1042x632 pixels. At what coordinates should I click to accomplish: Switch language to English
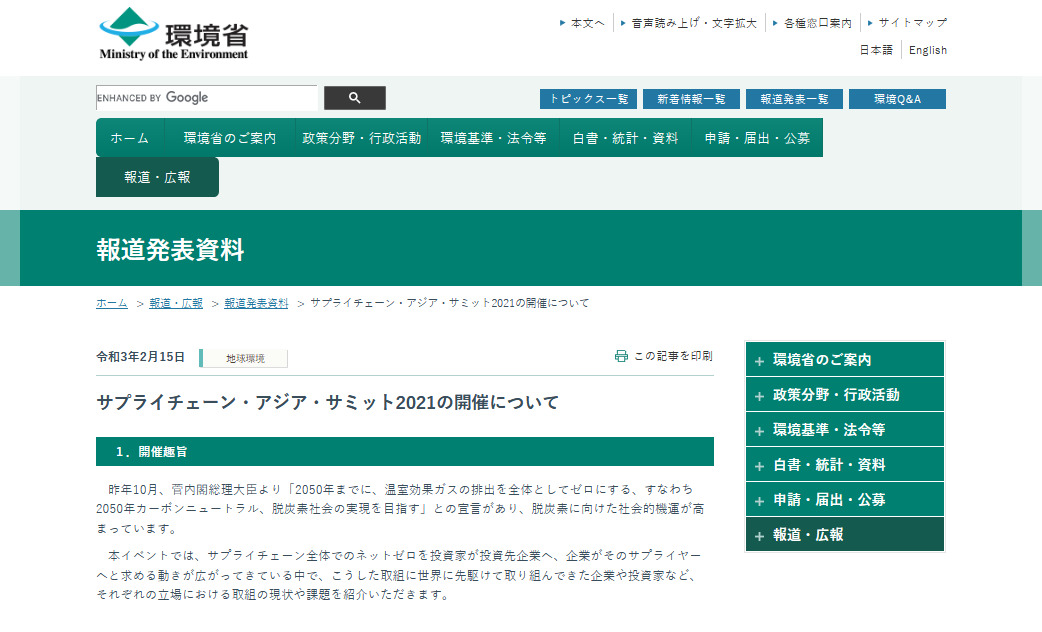click(x=927, y=50)
